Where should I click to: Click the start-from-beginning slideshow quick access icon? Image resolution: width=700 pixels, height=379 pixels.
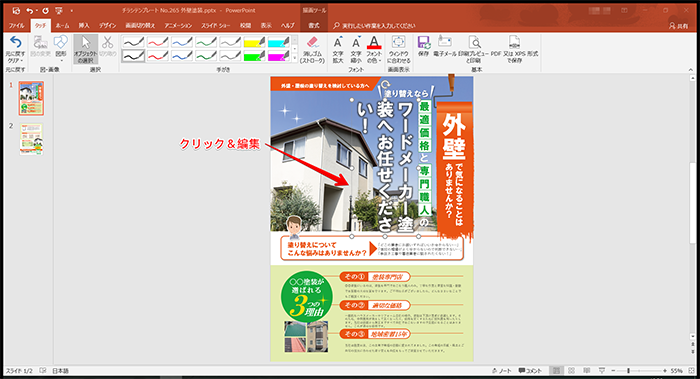(x=59, y=10)
